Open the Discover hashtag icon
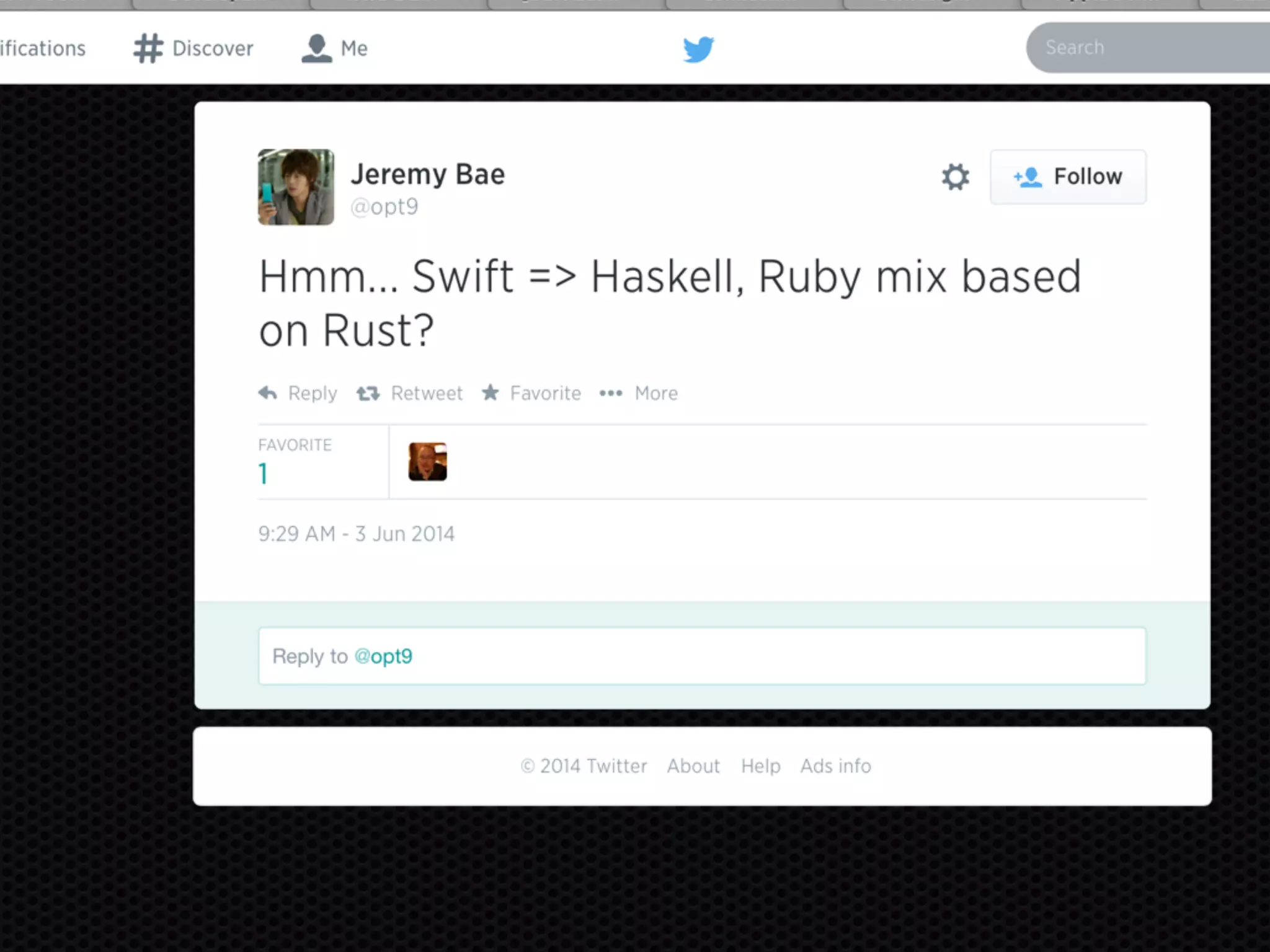1270x952 pixels. (x=148, y=48)
